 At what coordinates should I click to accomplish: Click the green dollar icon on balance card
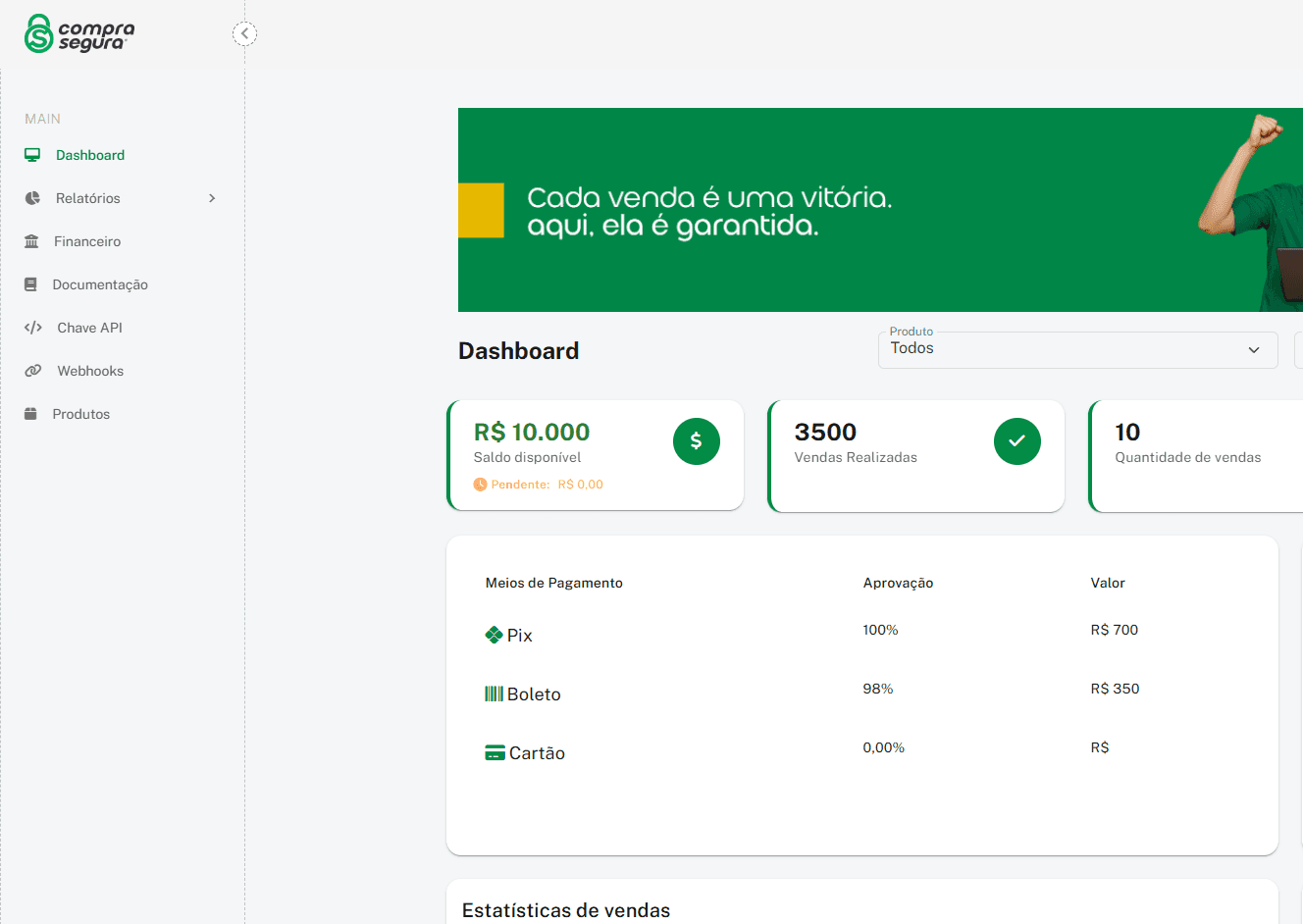[696, 441]
